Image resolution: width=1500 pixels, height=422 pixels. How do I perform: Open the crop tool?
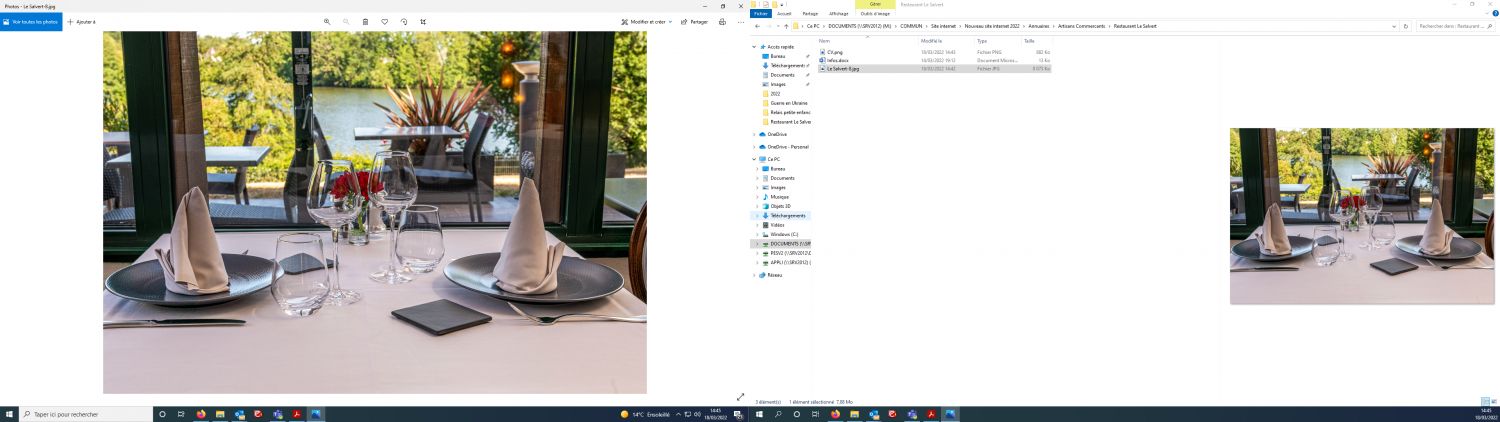click(x=423, y=21)
